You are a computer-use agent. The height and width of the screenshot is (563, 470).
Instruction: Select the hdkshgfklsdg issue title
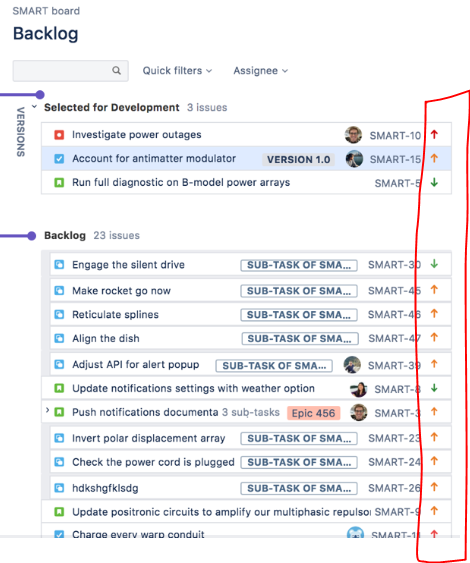tap(105, 488)
